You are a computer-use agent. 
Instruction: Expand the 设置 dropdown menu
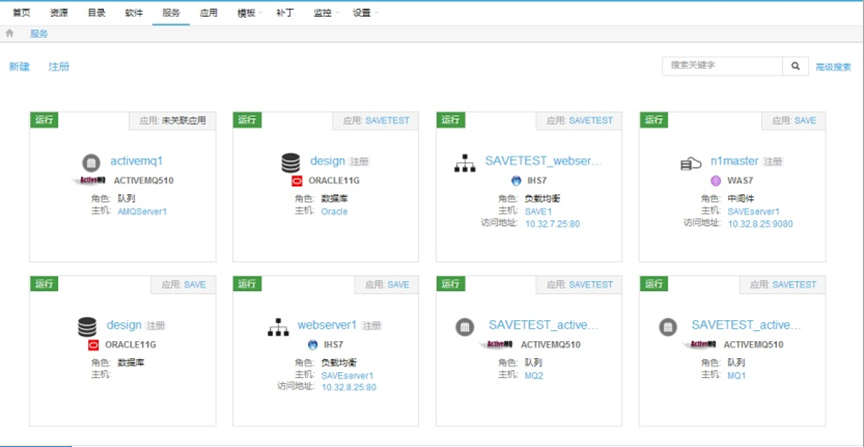364,13
